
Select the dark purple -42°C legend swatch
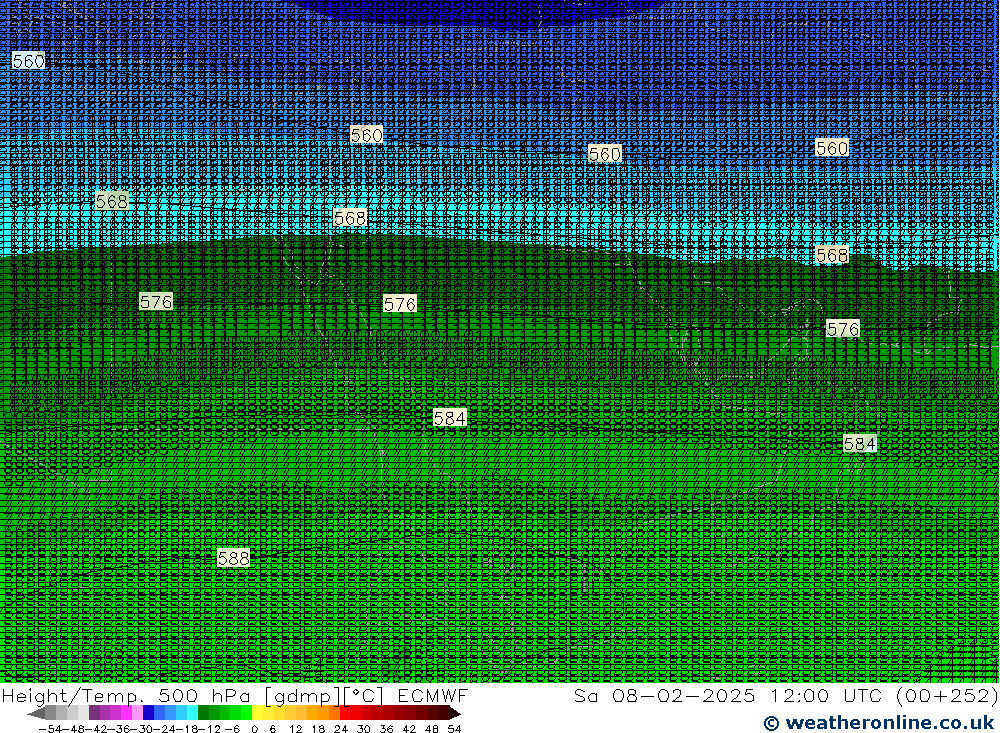click(94, 713)
